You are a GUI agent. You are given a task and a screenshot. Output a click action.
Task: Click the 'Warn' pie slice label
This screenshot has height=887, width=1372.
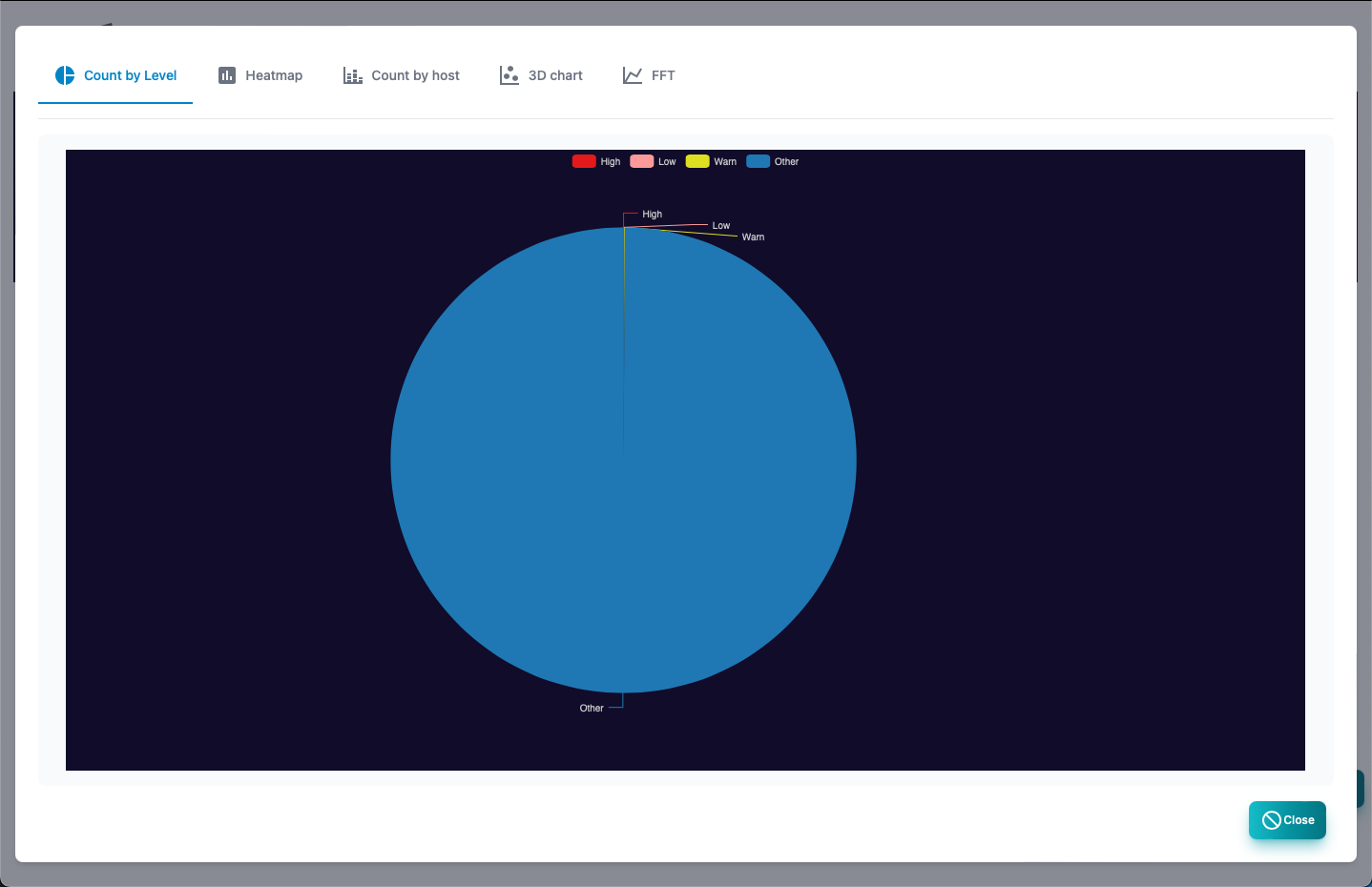click(x=753, y=237)
